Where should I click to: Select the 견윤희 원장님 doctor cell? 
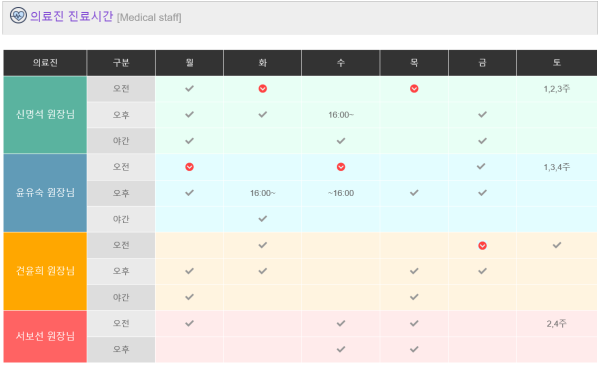45,271
